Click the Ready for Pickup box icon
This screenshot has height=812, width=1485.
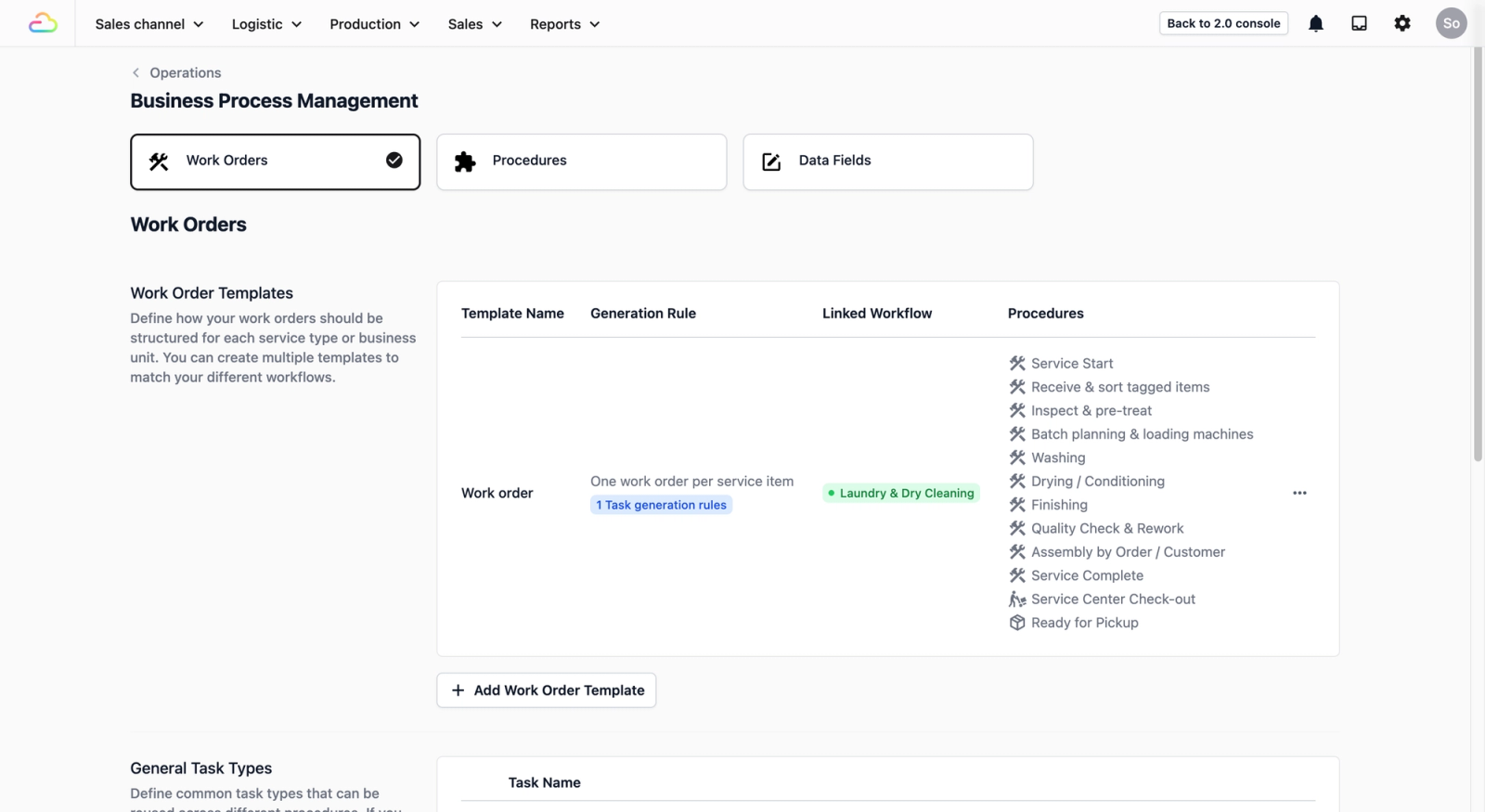click(x=1017, y=623)
